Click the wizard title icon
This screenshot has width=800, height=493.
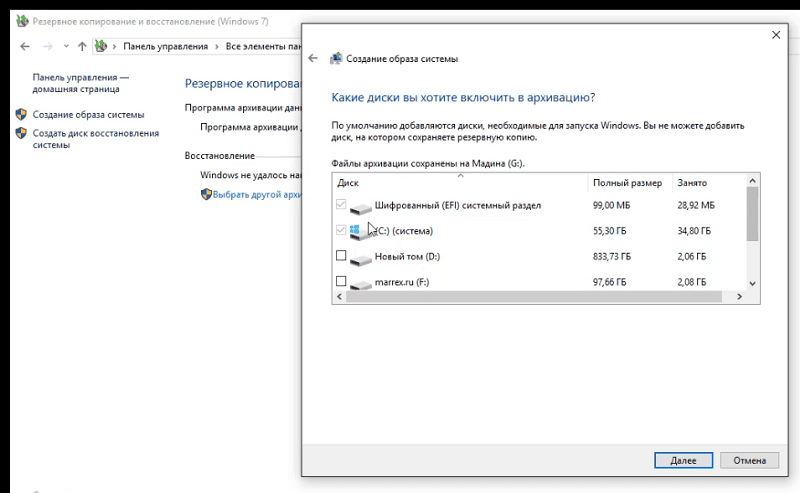[336, 59]
